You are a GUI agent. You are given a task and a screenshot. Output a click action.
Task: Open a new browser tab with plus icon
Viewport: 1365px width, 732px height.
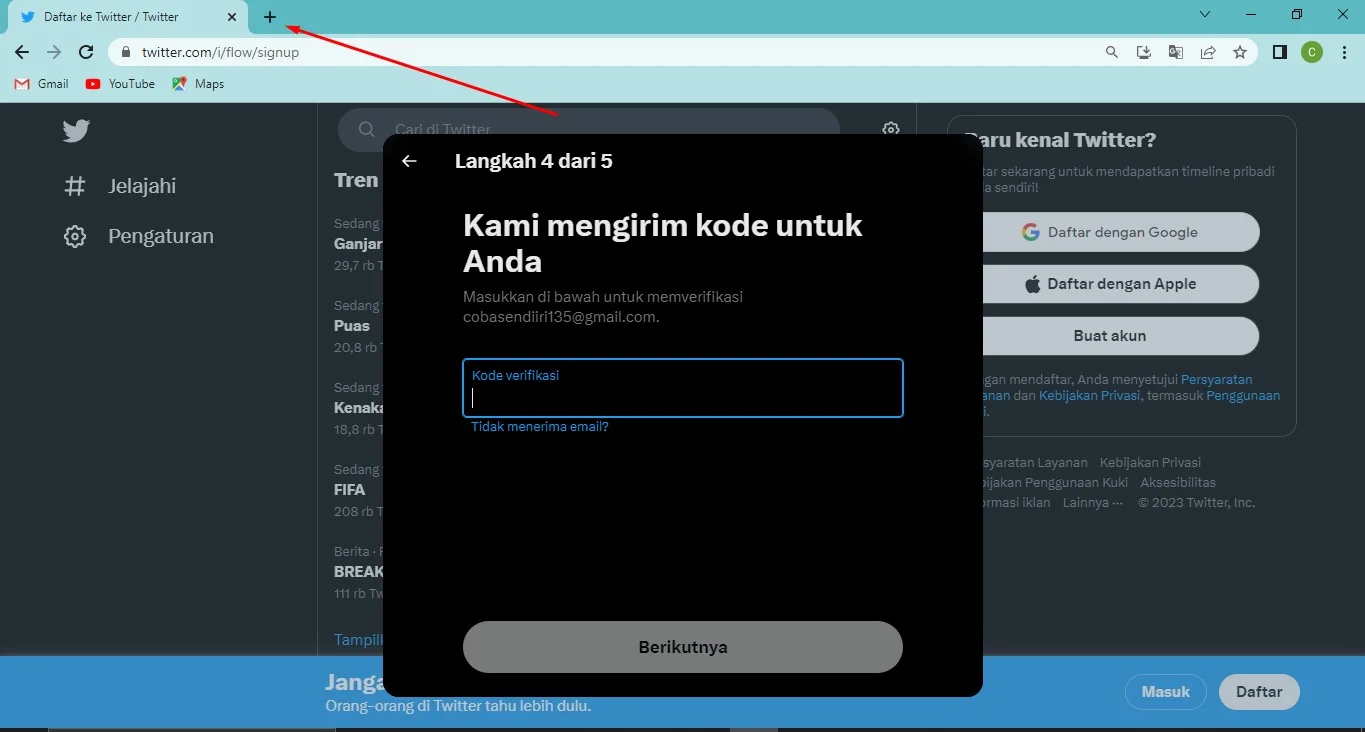click(270, 17)
